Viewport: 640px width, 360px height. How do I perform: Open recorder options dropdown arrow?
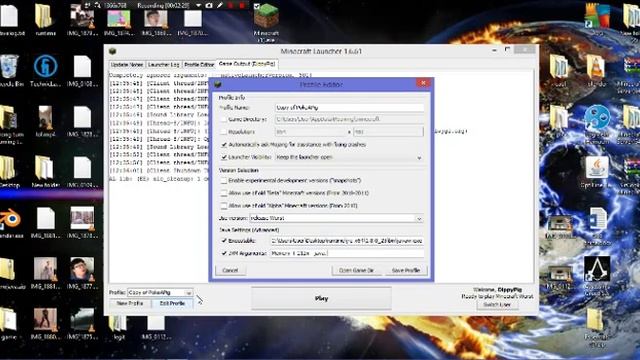point(198,5)
